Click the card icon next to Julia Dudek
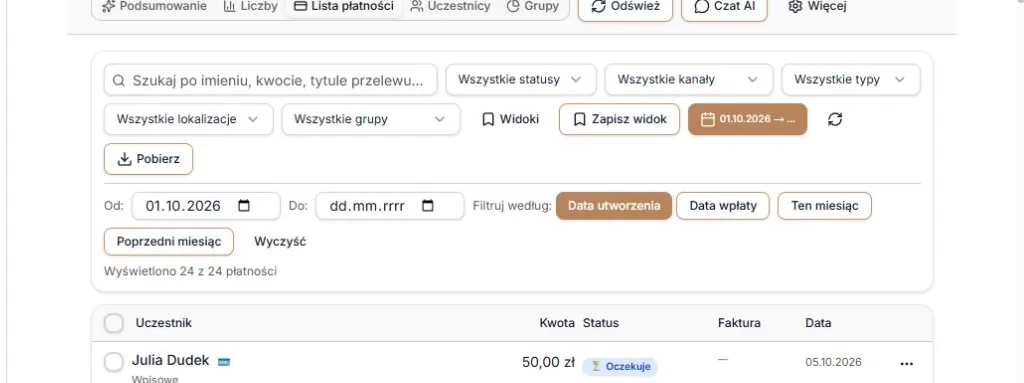The width and height of the screenshot is (1024, 383). pos(224,361)
